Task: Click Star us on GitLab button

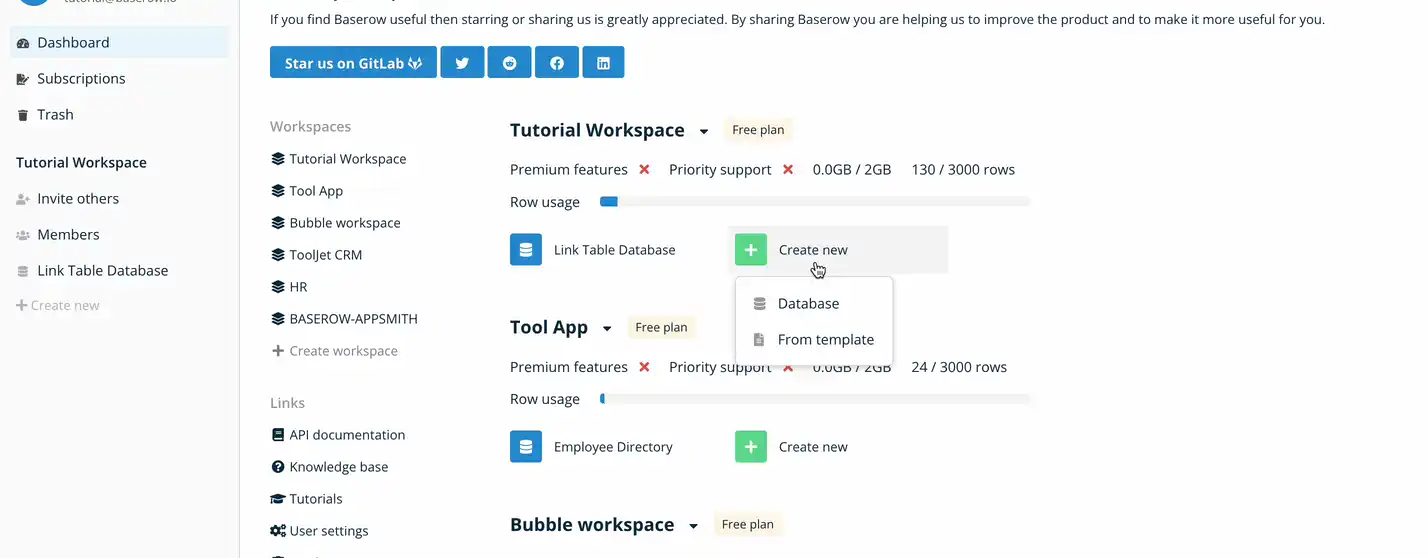Action: pos(353,62)
